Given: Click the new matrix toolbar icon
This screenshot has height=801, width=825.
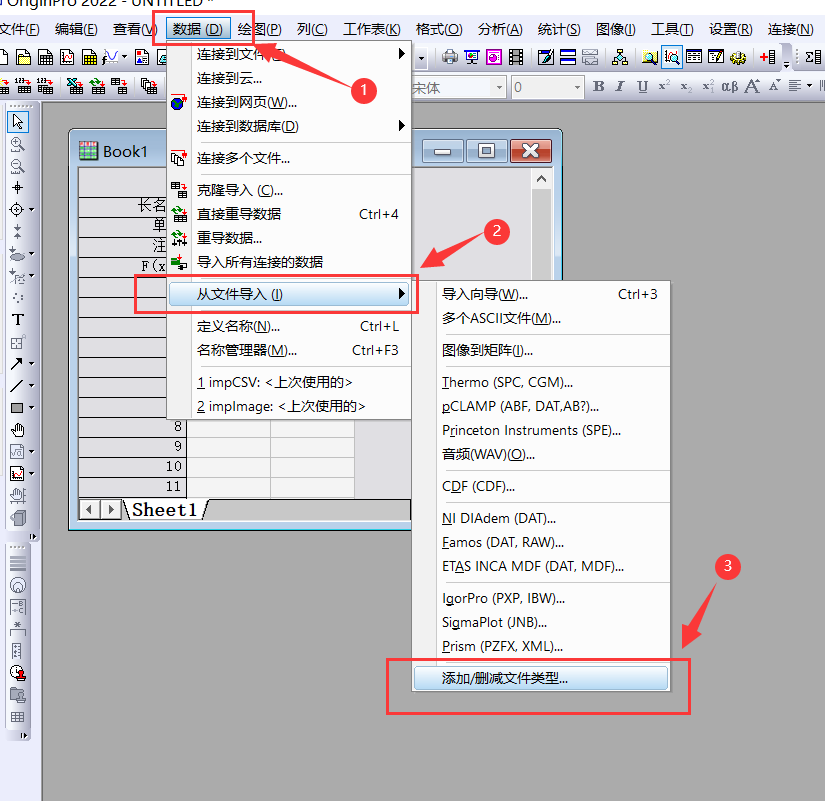Looking at the screenshot, I should pos(89,57).
